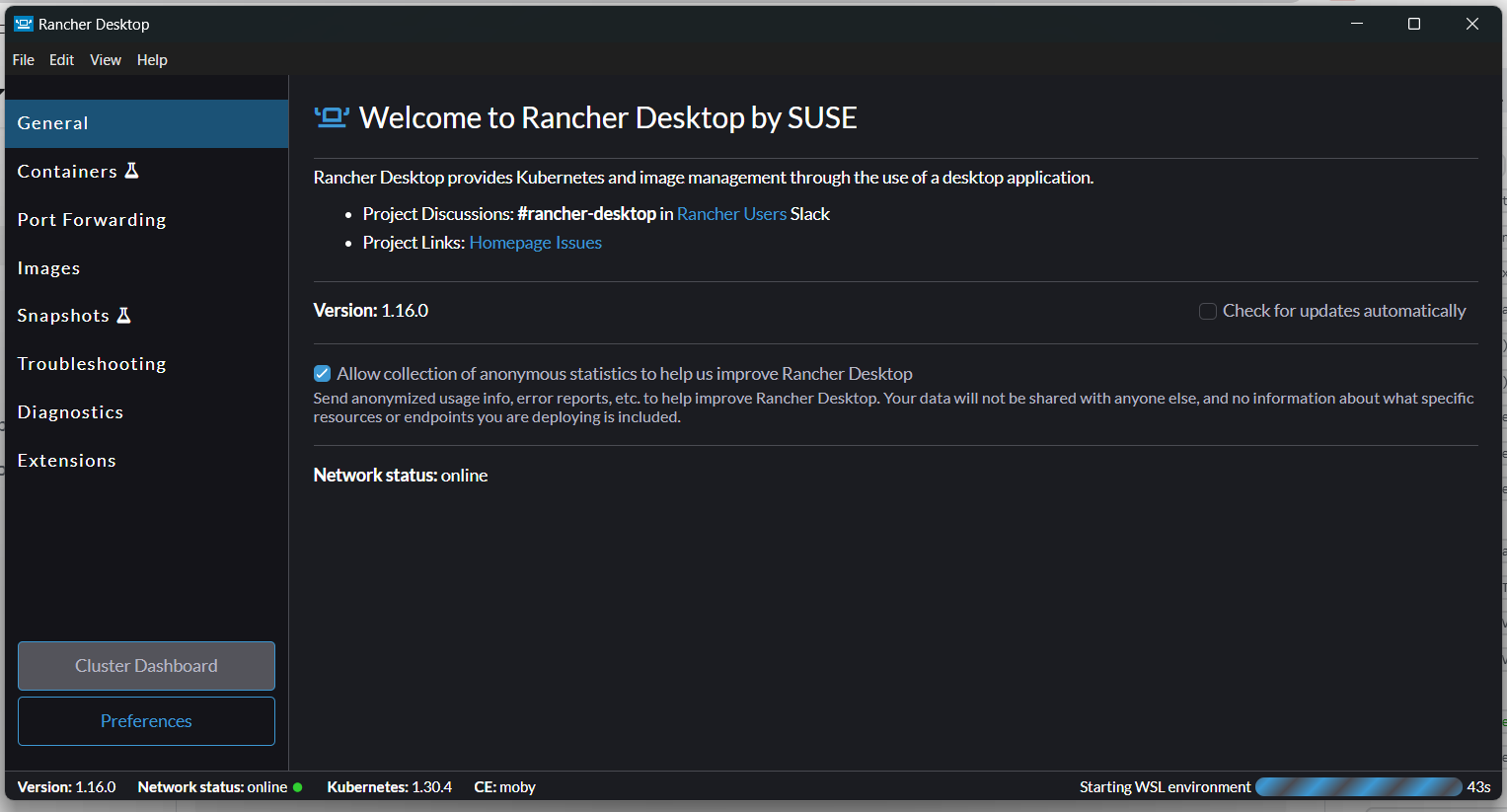The image size is (1507, 812).
Task: Click the green online status dot
Action: (298, 787)
